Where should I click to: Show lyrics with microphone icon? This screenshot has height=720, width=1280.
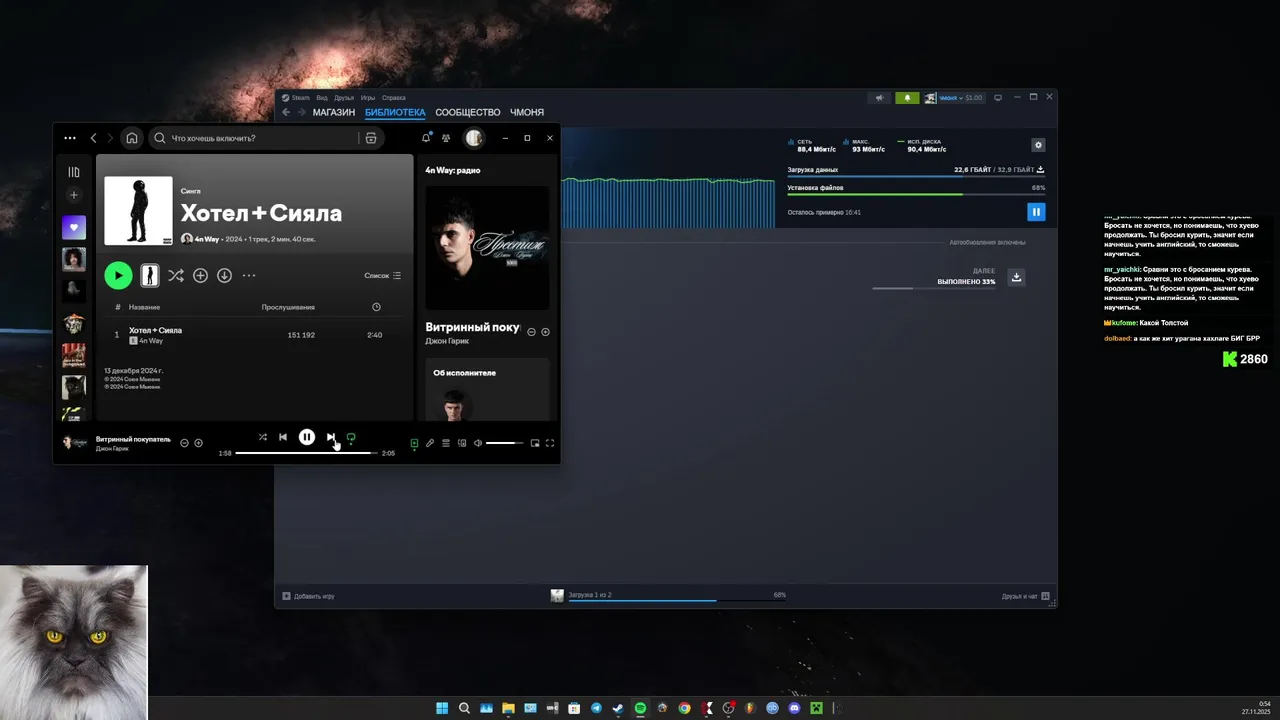tap(430, 443)
